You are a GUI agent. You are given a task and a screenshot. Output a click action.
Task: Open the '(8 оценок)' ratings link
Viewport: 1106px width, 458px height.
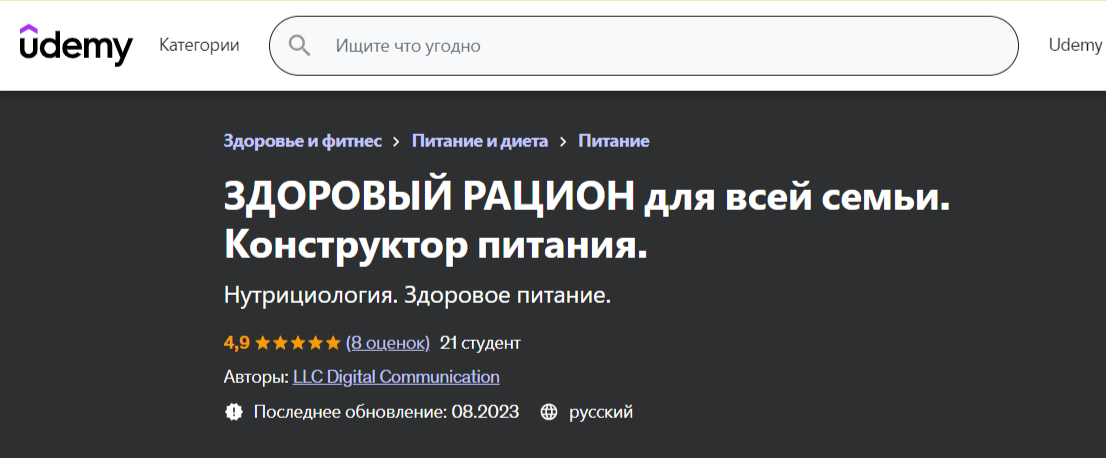(388, 344)
